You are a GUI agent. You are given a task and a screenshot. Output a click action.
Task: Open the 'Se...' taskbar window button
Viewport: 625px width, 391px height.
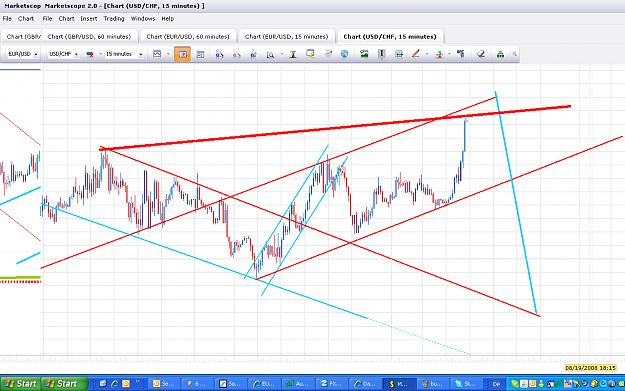(164, 384)
